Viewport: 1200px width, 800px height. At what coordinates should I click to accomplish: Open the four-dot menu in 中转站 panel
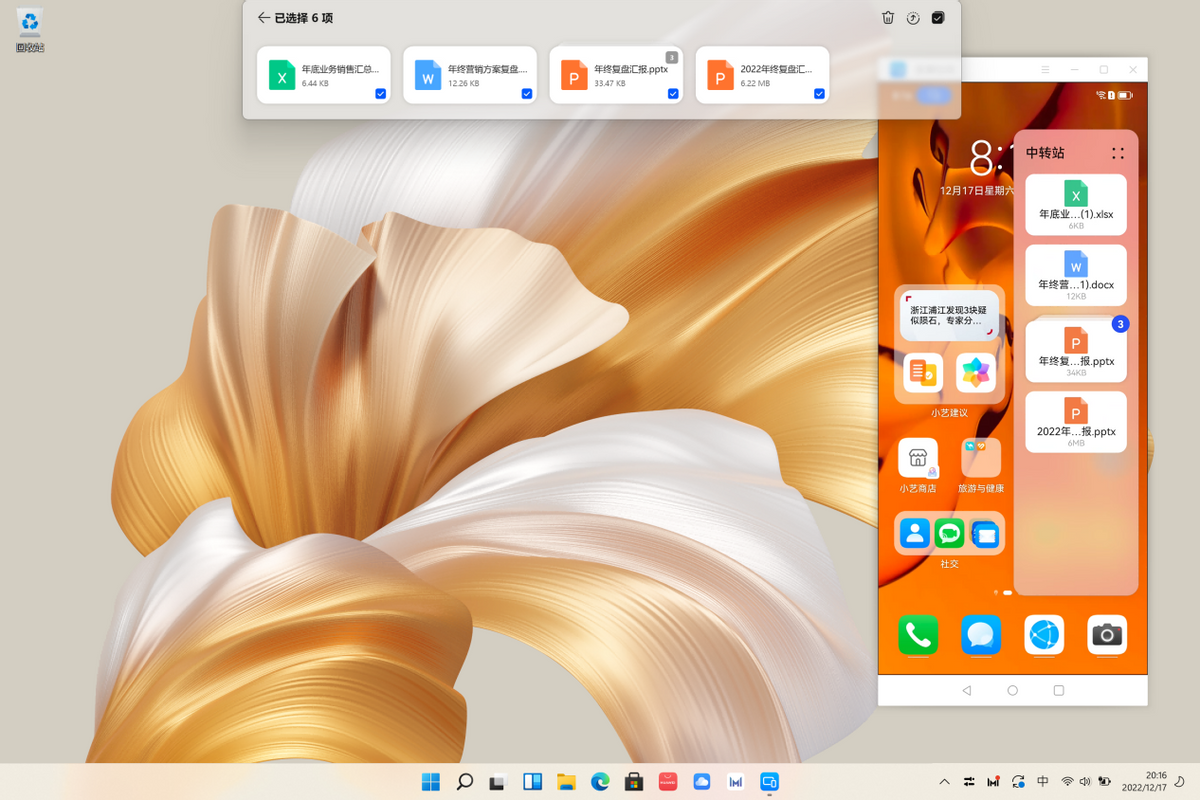[x=1118, y=153]
